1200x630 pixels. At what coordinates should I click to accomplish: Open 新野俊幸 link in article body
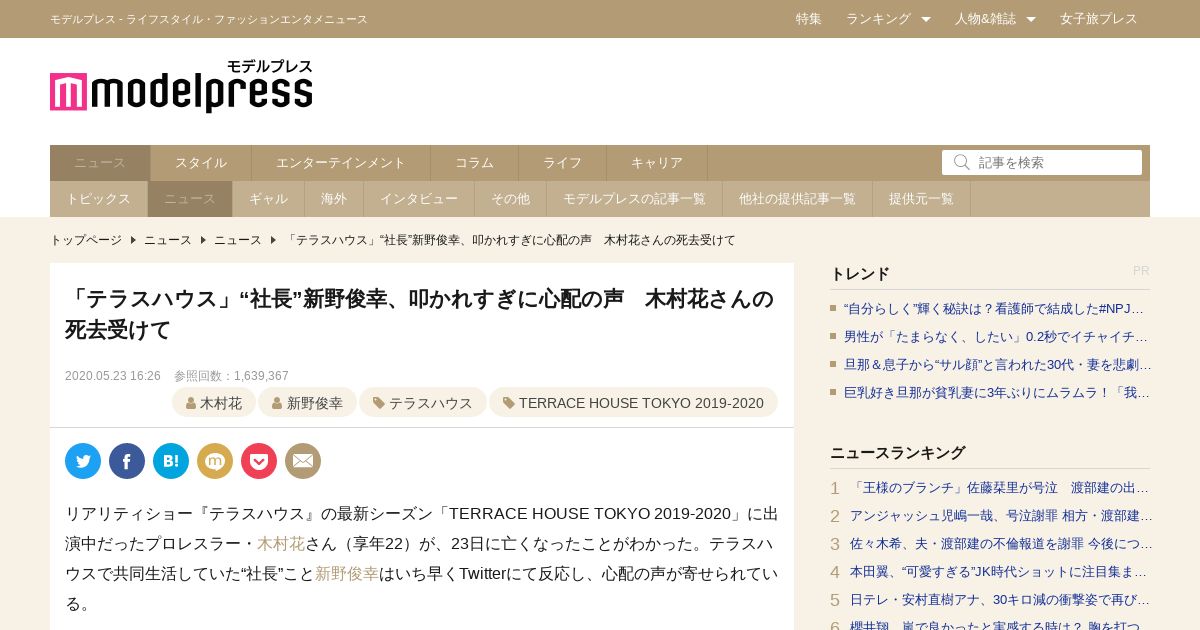tap(347, 574)
